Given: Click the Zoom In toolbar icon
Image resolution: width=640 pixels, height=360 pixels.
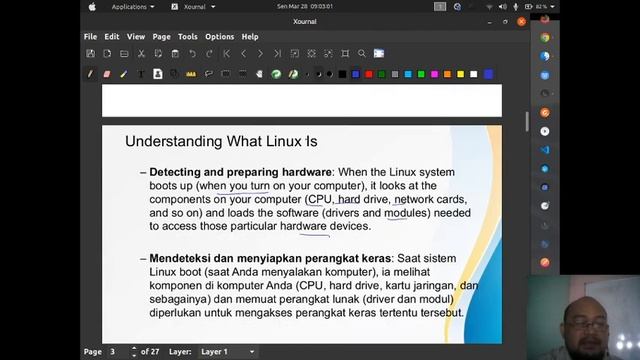Looking at the screenshot, I should point(328,53).
